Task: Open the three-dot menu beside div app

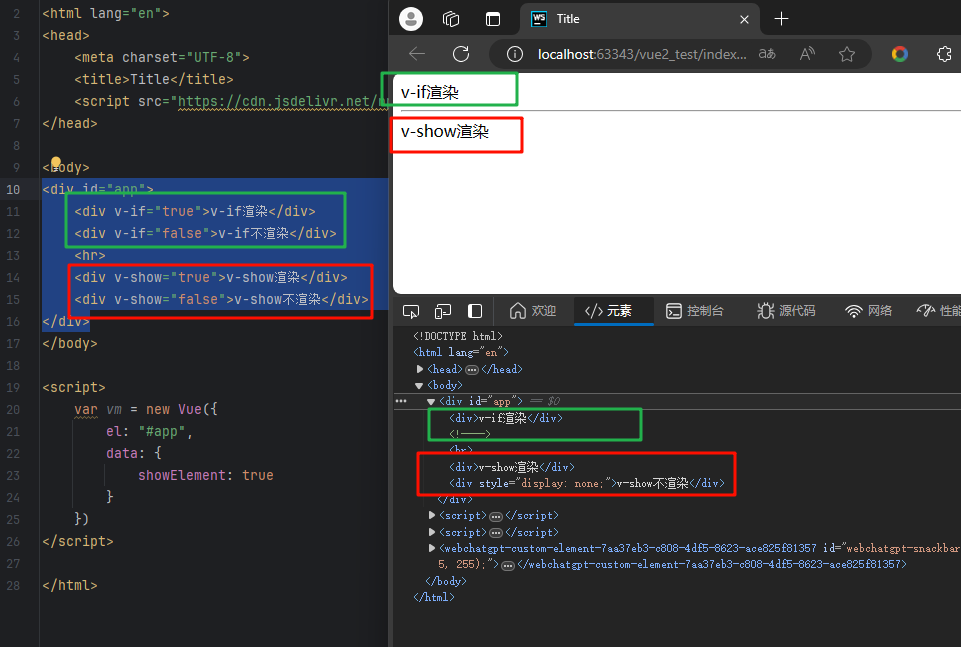Action: [401, 401]
